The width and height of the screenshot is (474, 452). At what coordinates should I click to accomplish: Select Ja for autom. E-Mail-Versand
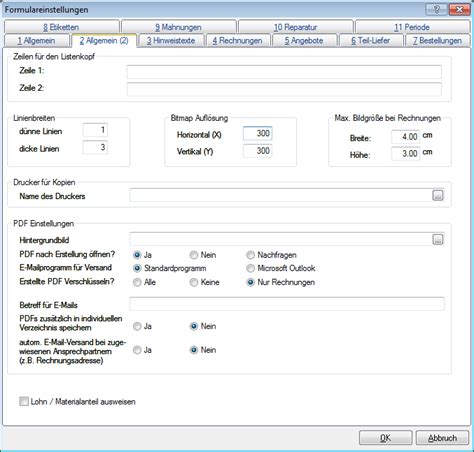point(137,350)
